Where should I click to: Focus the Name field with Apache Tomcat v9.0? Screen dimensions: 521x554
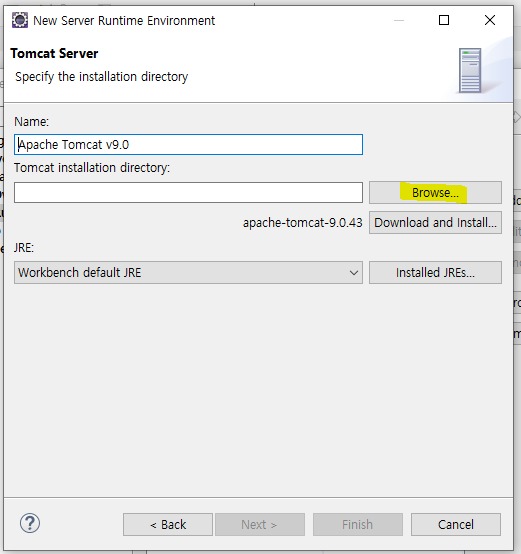click(188, 145)
